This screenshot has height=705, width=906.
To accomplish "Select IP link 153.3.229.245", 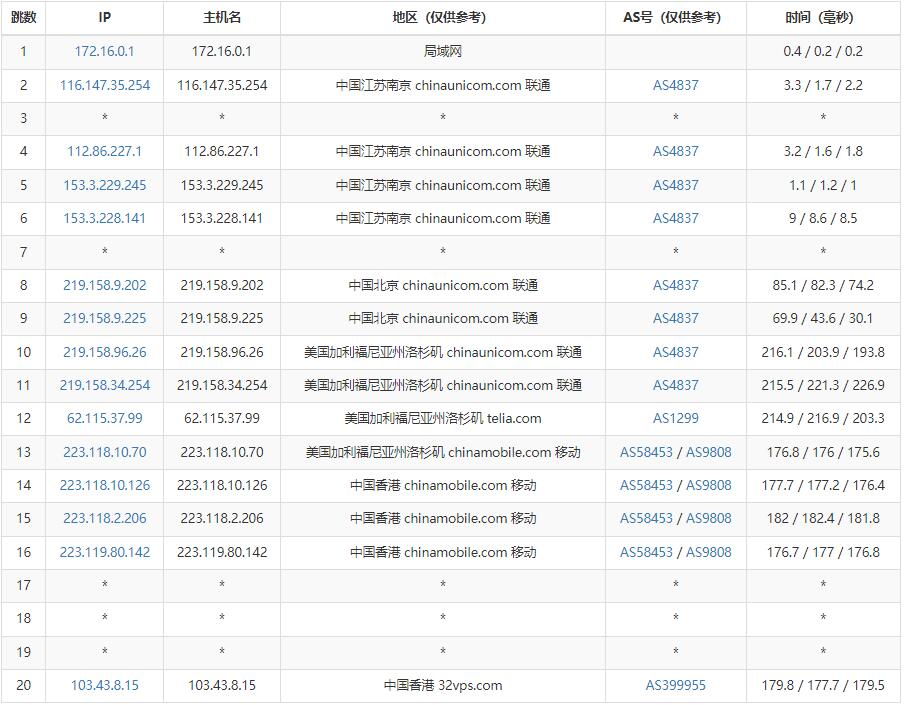I will coord(104,185).
